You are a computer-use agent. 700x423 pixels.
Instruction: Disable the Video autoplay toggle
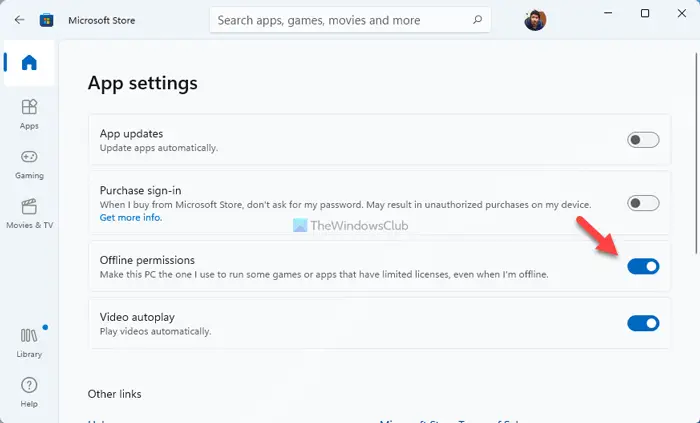[643, 323]
